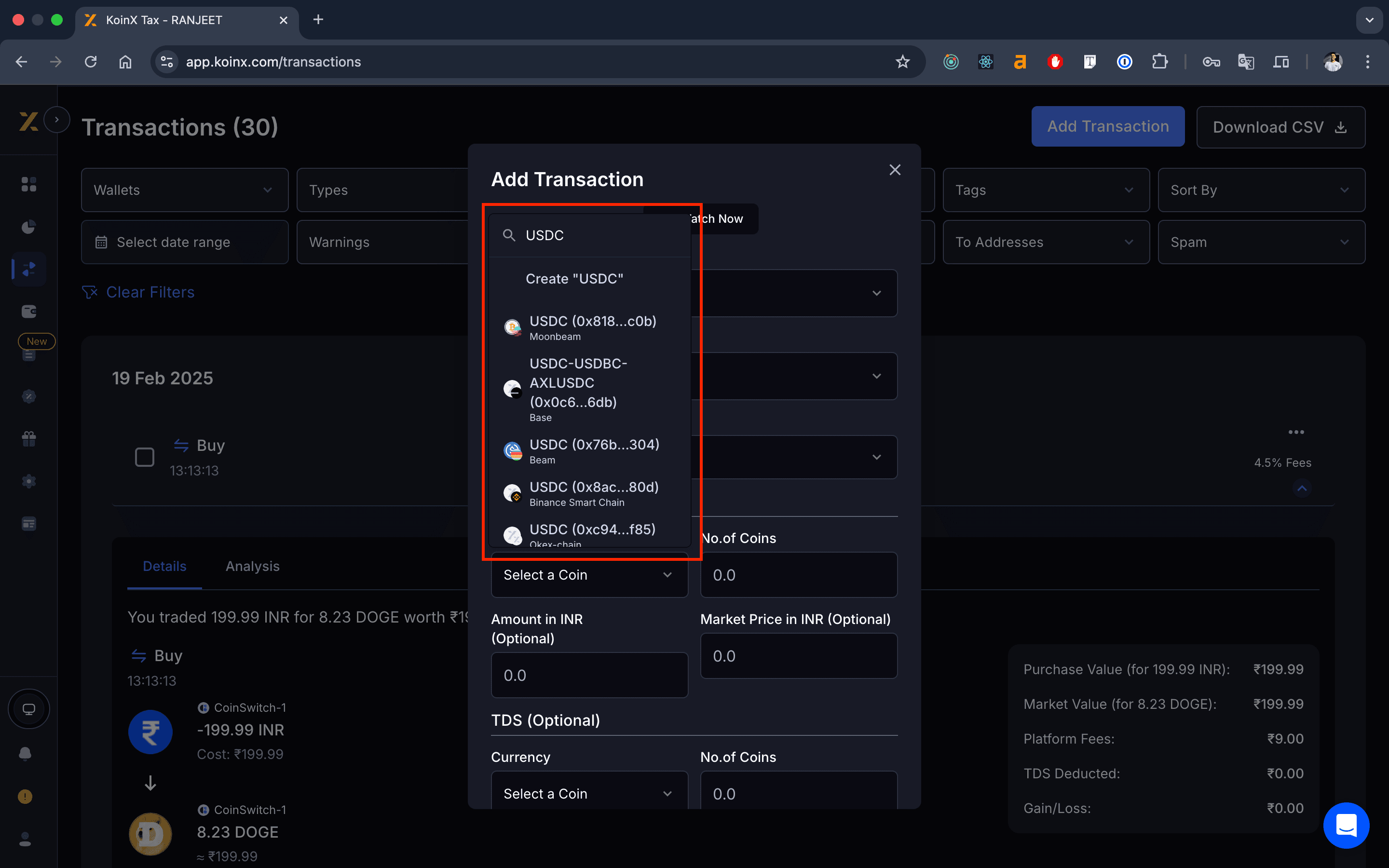Open the portfolio pie chart sidebar icon
This screenshot has width=1389, height=868.
click(29, 227)
